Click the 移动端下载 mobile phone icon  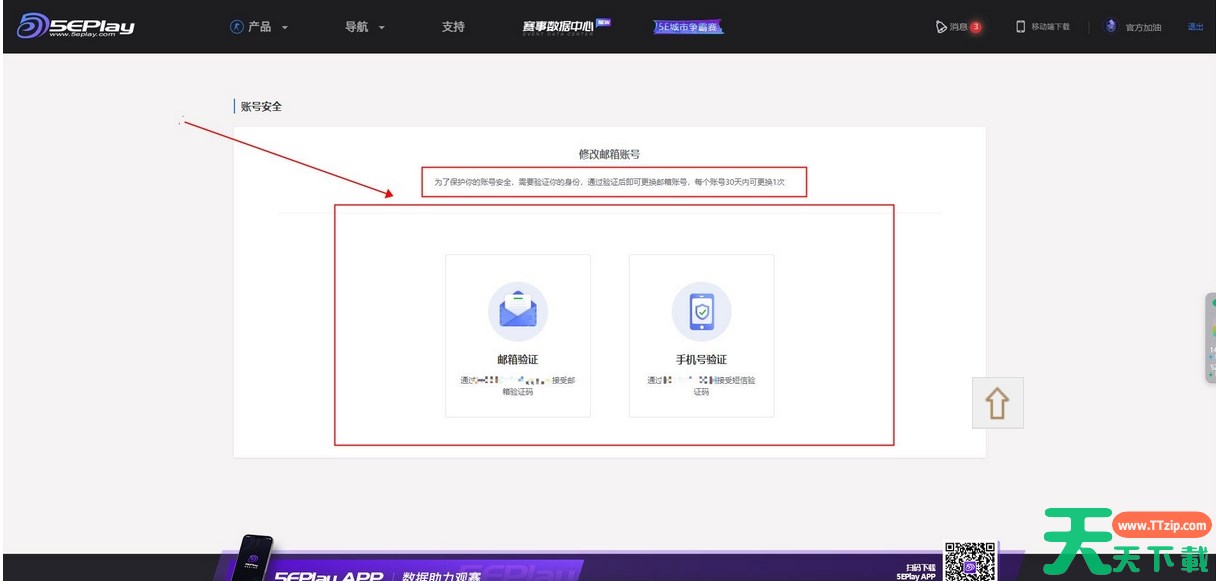coord(1019,27)
